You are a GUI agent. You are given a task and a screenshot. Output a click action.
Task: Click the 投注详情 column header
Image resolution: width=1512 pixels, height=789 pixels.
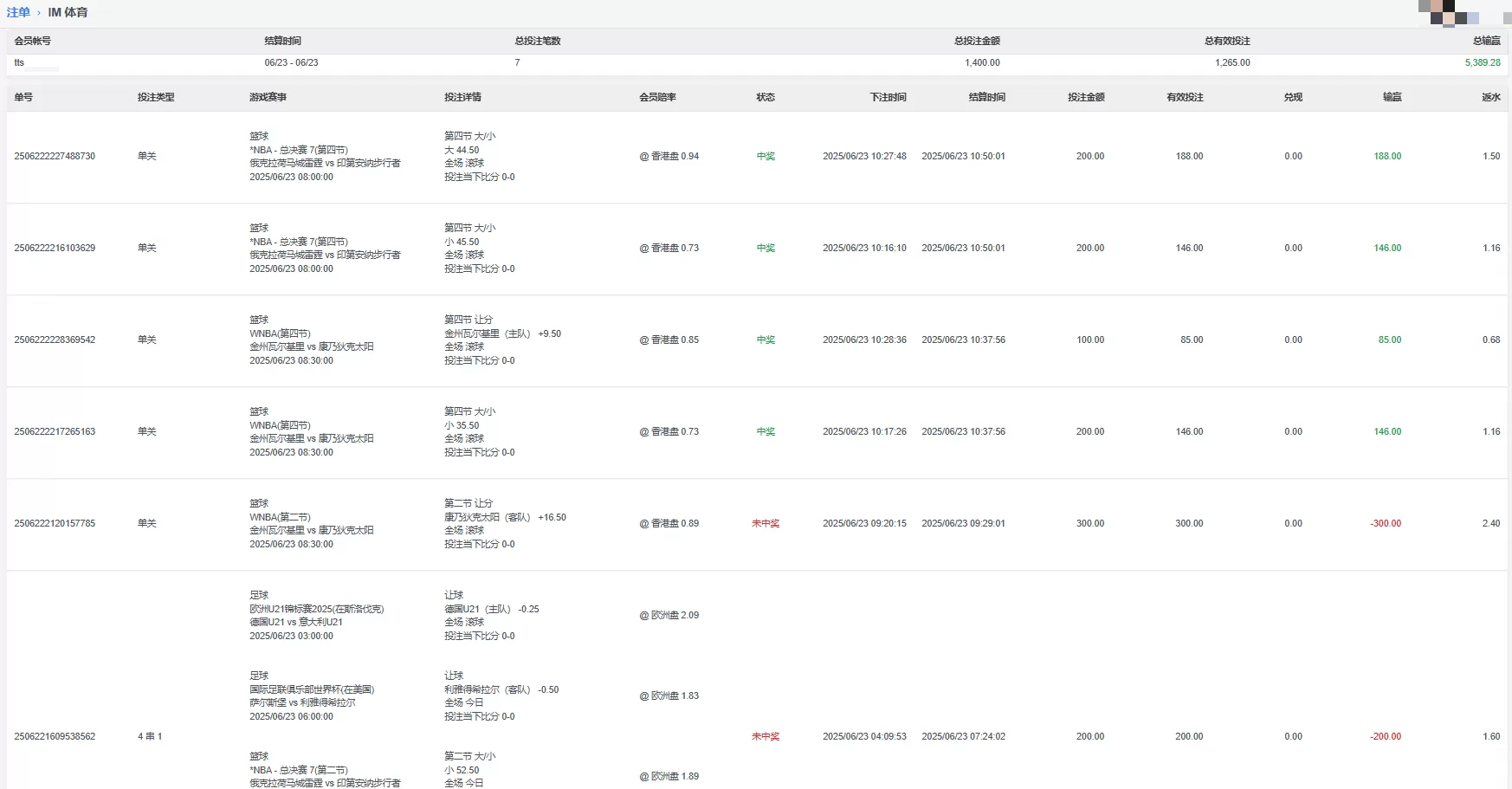(x=462, y=97)
